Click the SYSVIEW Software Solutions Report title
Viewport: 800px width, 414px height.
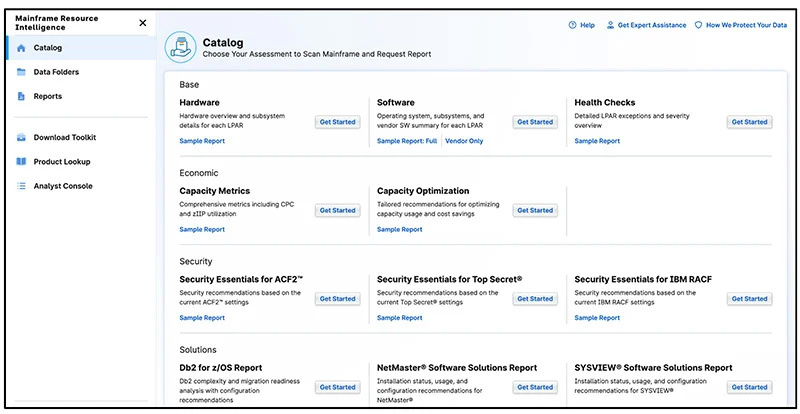click(653, 368)
